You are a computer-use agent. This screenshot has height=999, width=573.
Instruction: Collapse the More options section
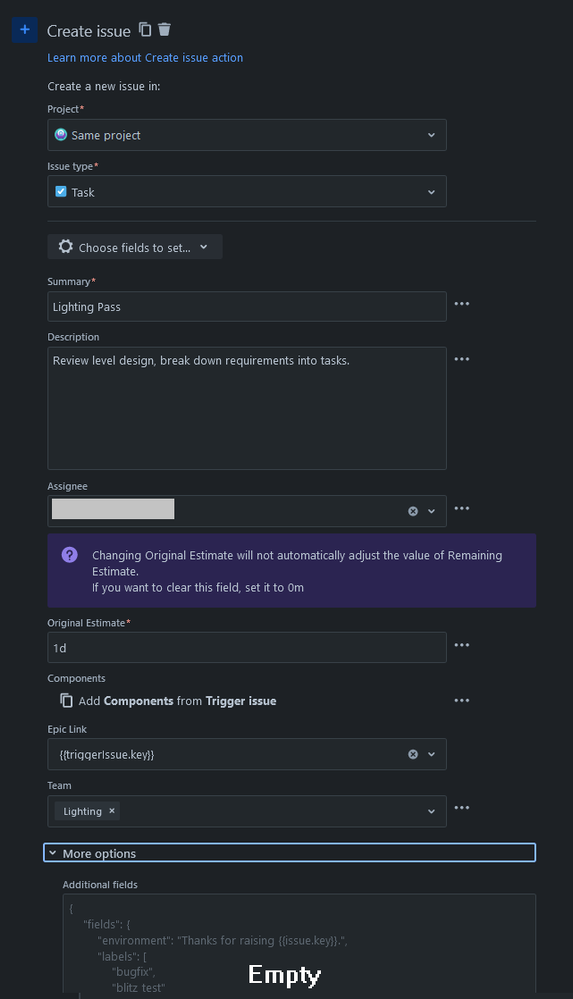pos(289,853)
